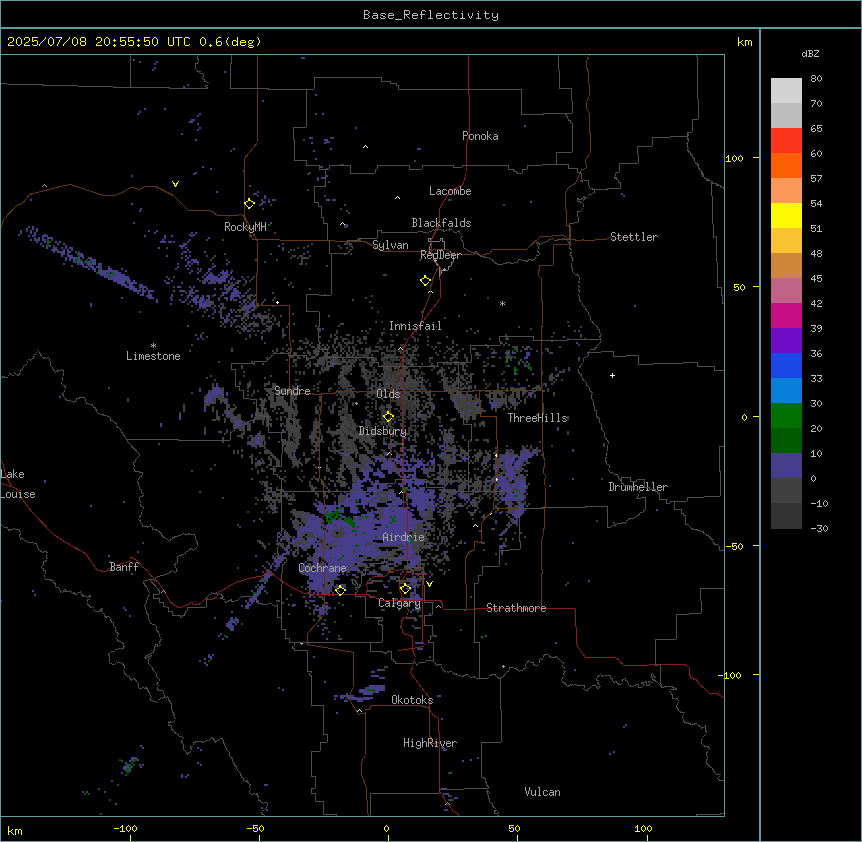Pick the orange 57-60 dBZ legend swatch

coord(786,165)
